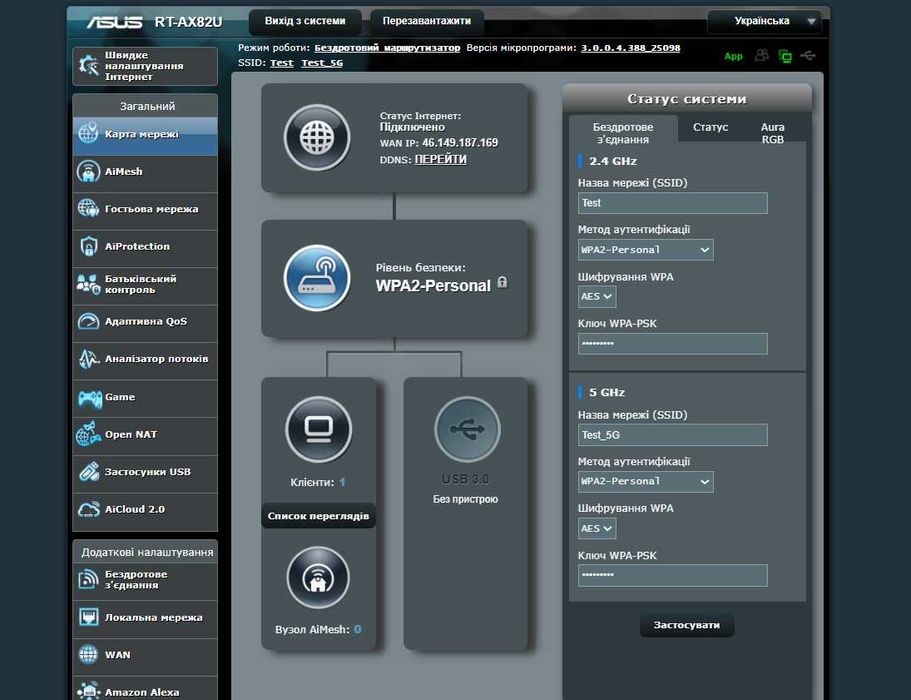Click the AiMesh node house icon
Image resolution: width=911 pixels, height=700 pixels.
coord(318,578)
